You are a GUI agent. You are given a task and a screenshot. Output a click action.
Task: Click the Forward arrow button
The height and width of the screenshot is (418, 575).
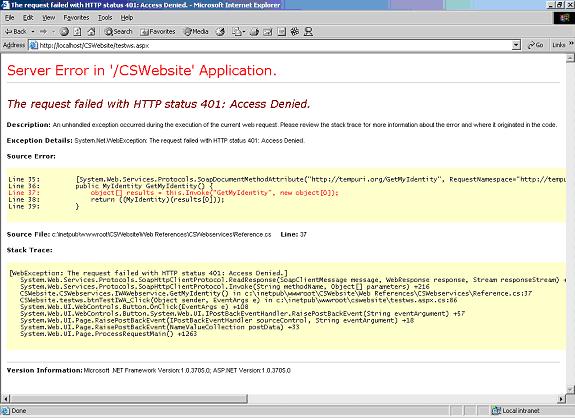tap(44, 32)
